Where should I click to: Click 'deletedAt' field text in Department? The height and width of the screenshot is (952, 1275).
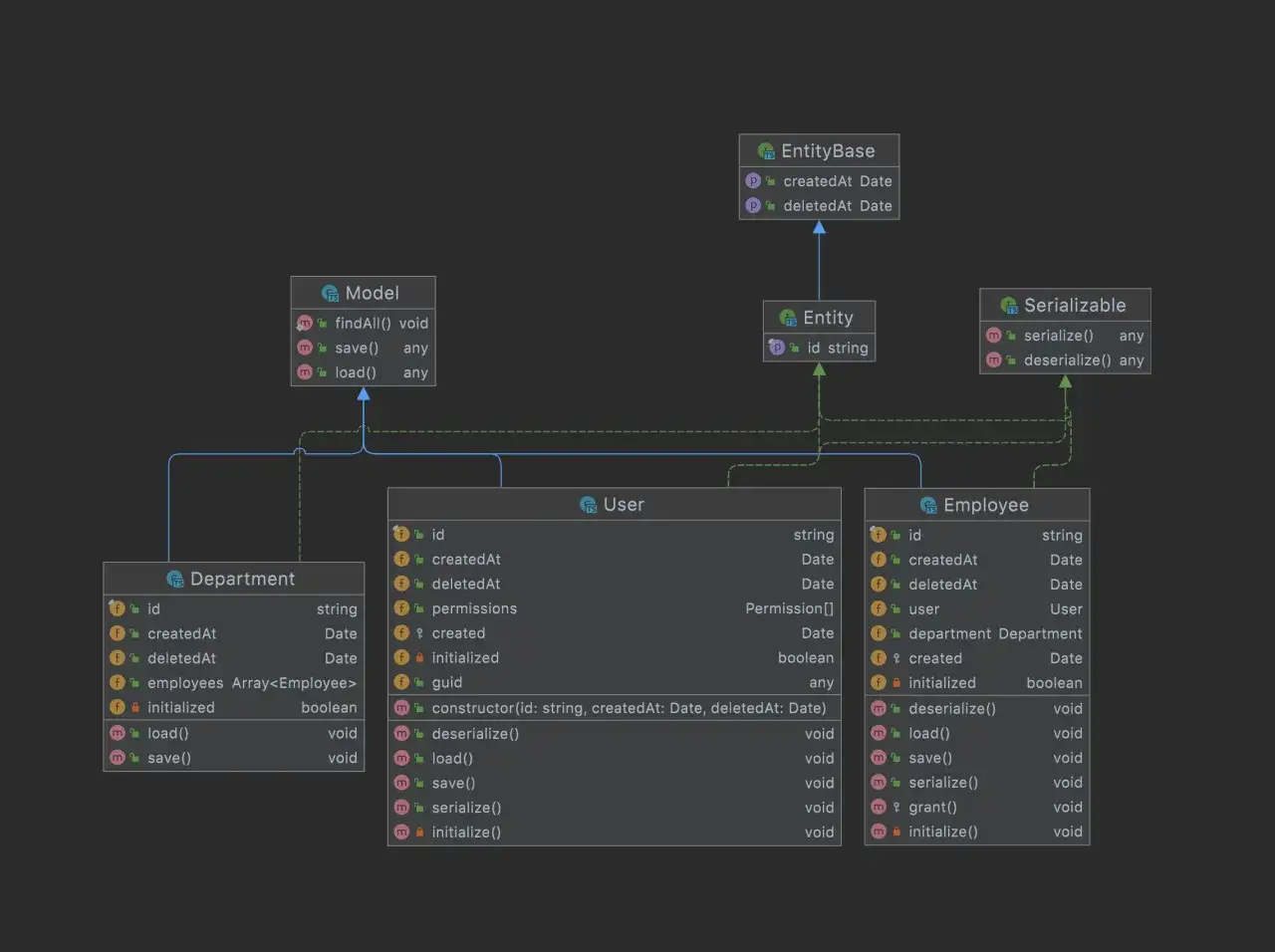coord(182,658)
